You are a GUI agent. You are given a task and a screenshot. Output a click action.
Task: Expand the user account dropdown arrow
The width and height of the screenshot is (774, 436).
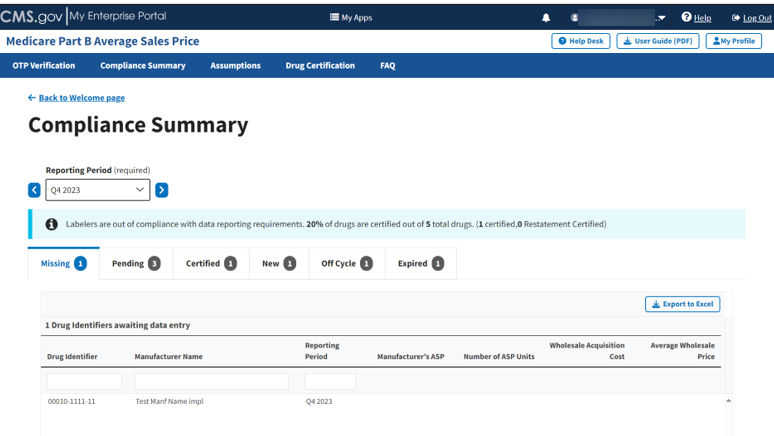click(x=661, y=18)
